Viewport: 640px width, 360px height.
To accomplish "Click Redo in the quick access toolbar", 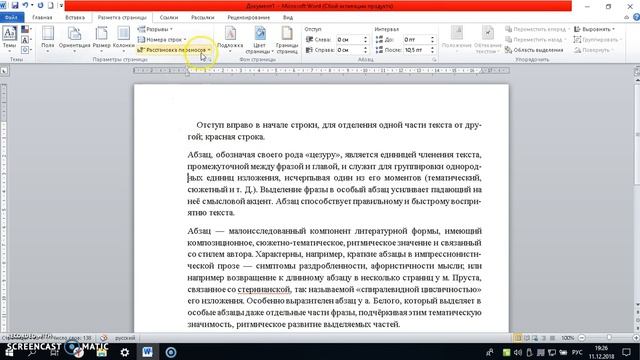I will click(40, 6).
